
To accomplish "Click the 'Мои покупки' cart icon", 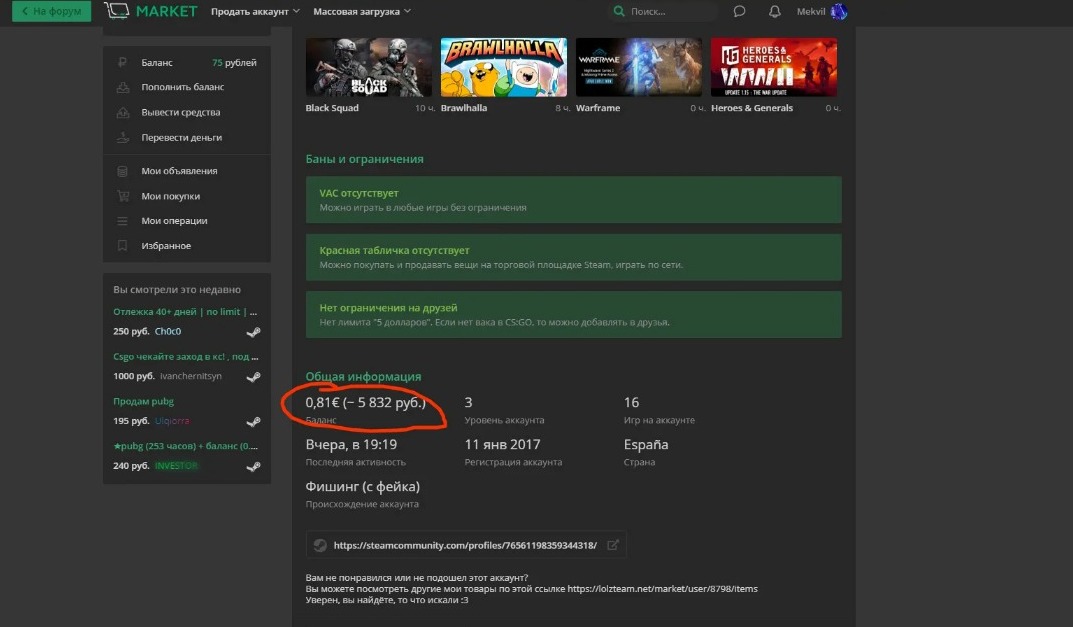I will [x=122, y=196].
